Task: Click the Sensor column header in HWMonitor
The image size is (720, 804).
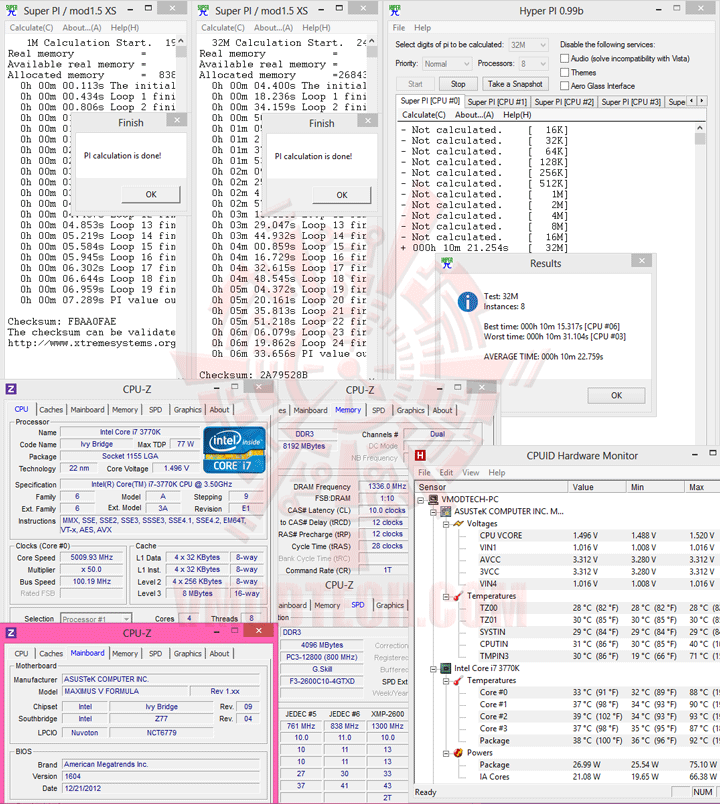Action: pos(492,487)
